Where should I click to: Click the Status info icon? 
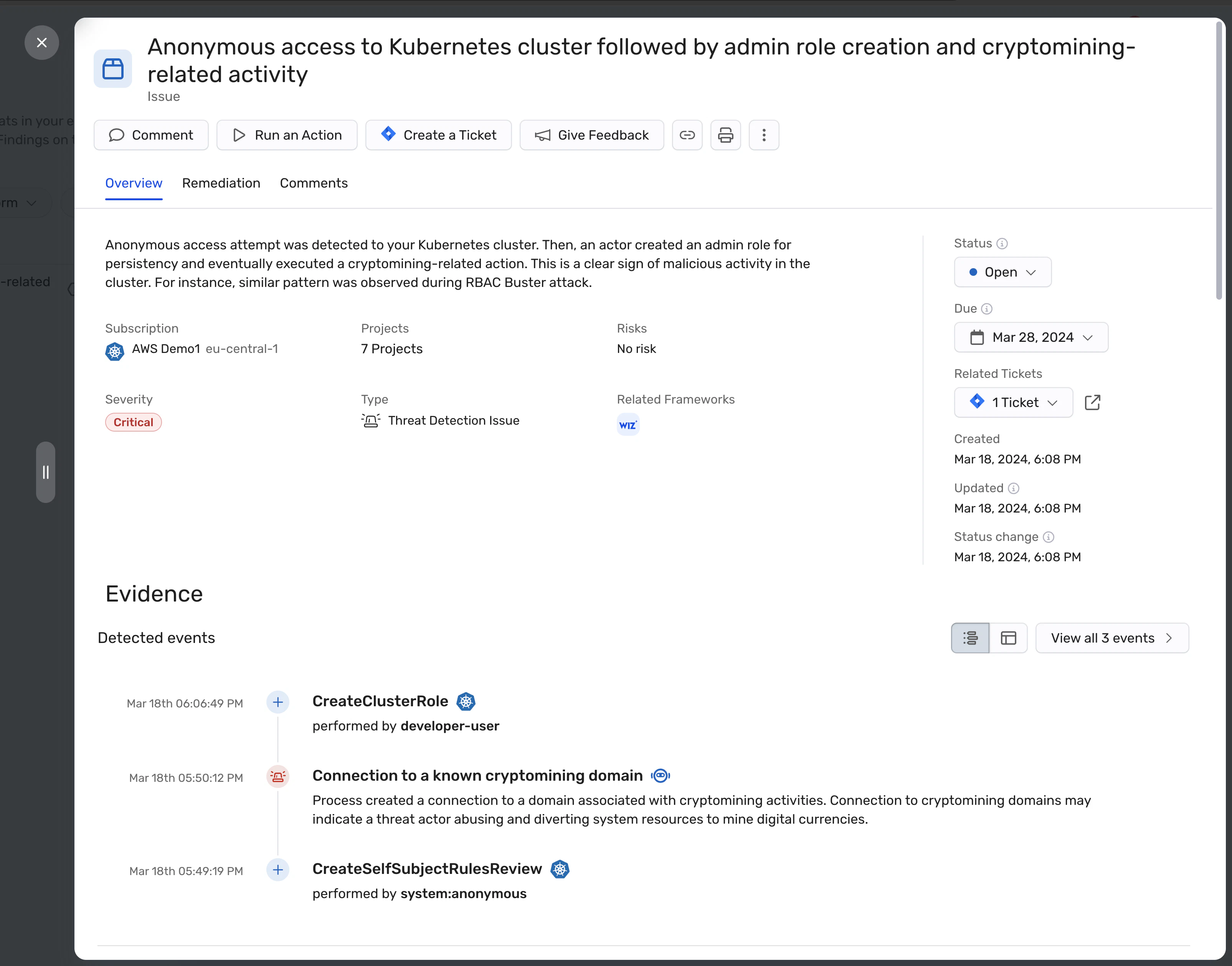(1002, 244)
